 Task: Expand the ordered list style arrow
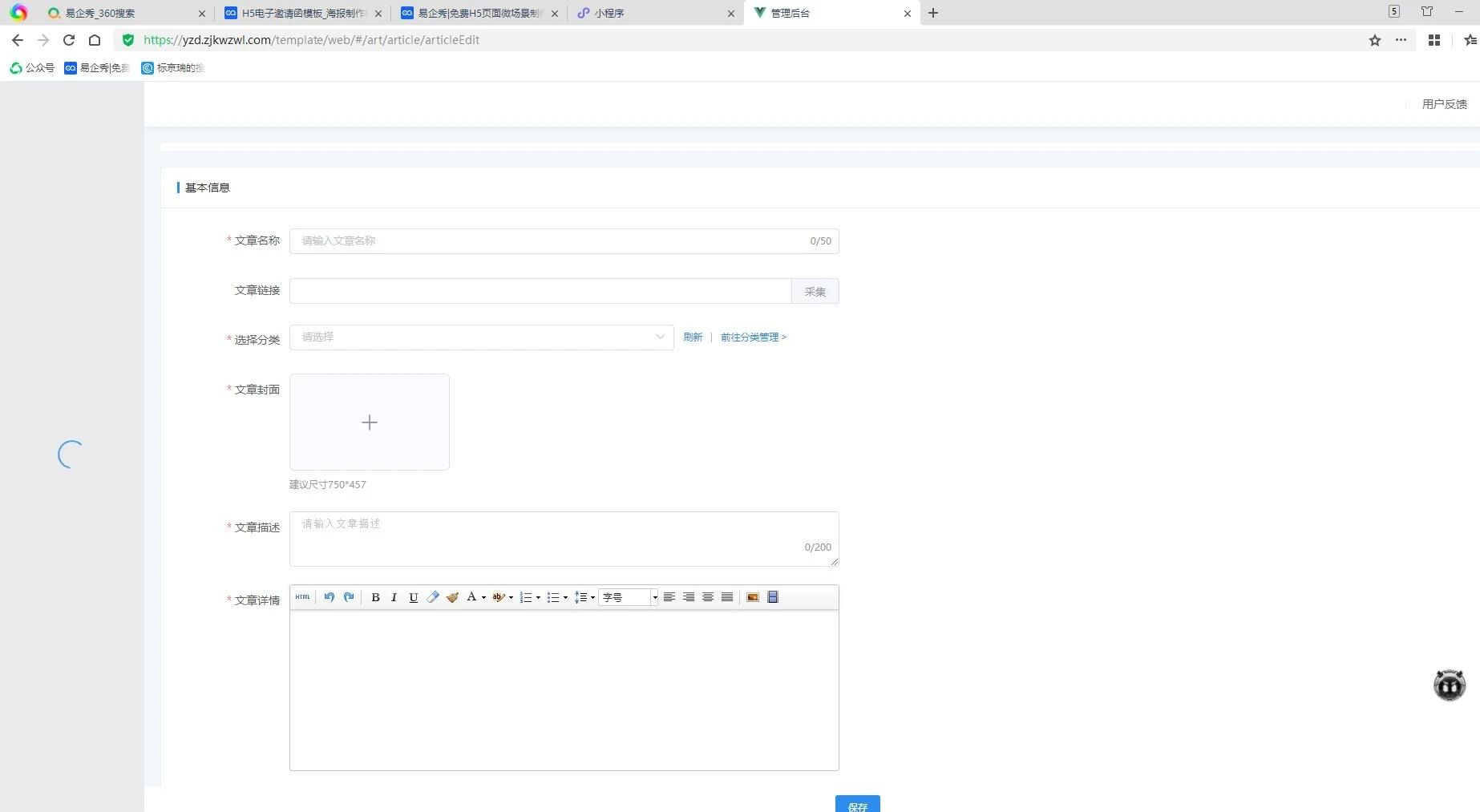pyautogui.click(x=538, y=597)
